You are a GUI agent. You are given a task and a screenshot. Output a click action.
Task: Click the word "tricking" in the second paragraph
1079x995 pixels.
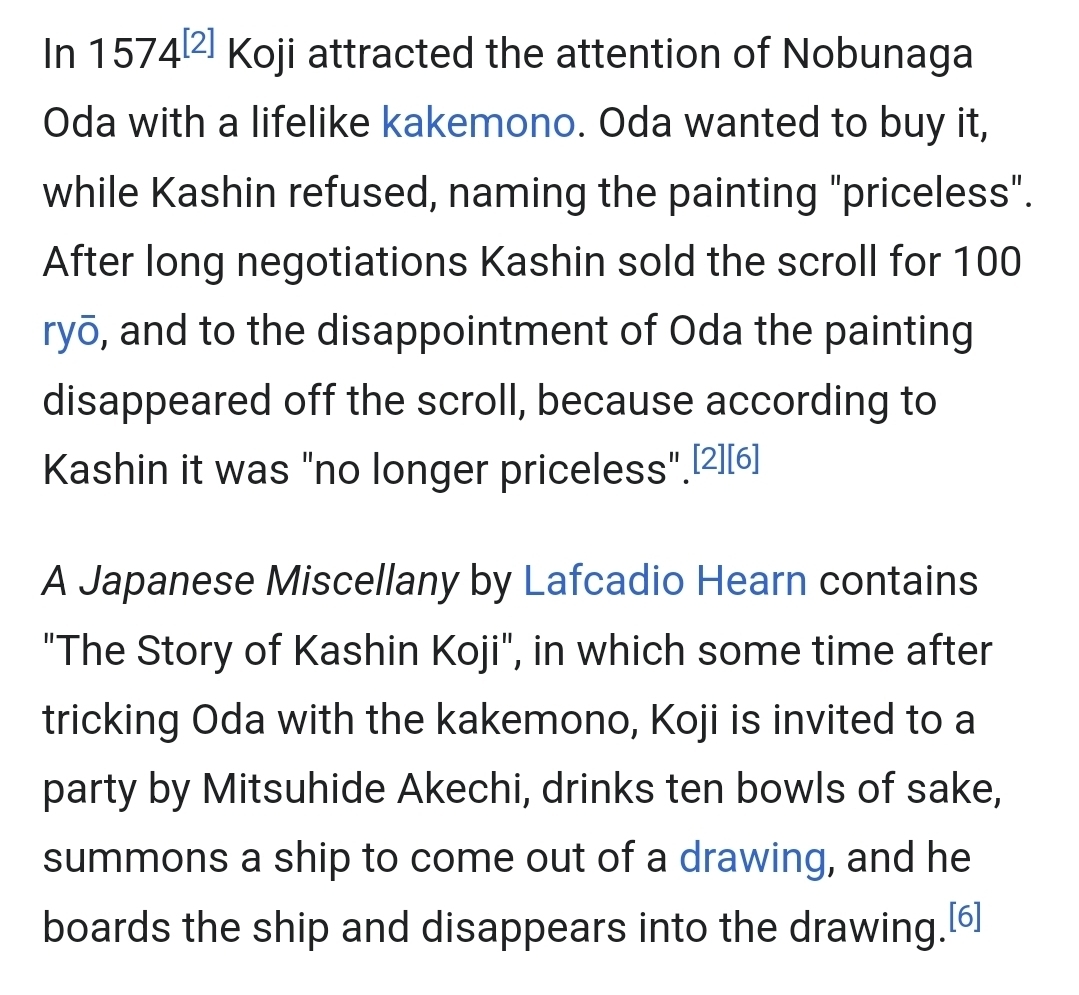(x=109, y=721)
